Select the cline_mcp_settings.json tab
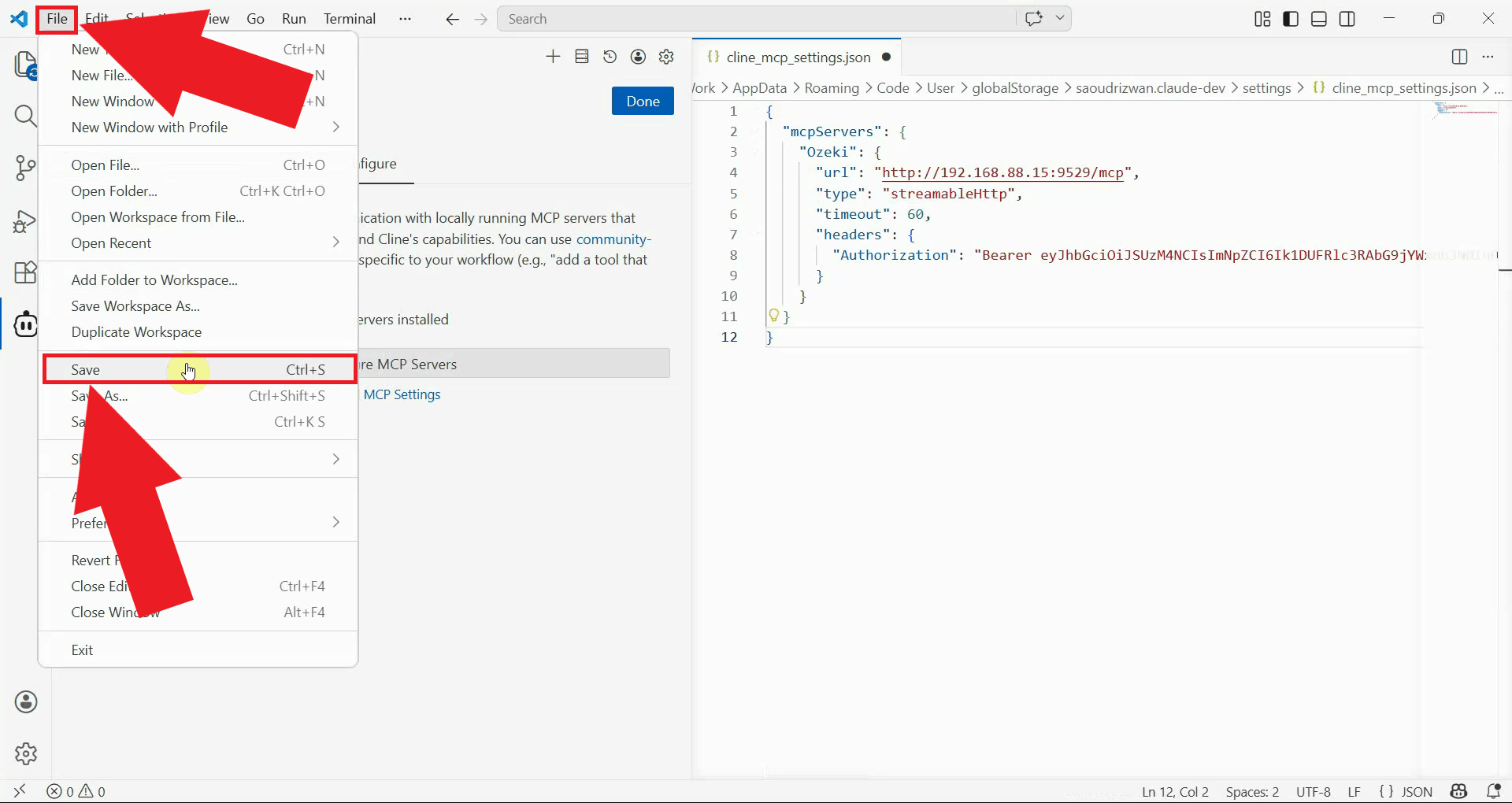Image resolution: width=1512 pixels, height=803 pixels. [x=797, y=57]
